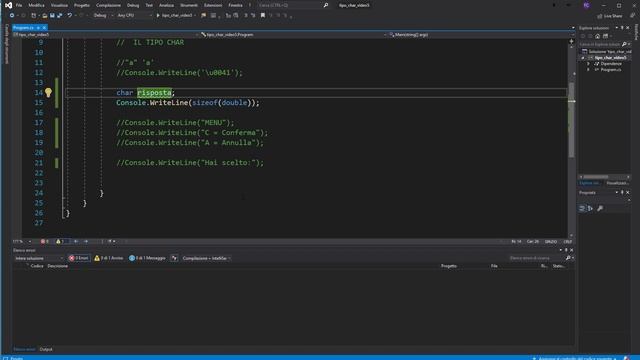This screenshot has width=640, height=360.
Task: Click the lightbulb quick actions icon on line 14
Action: (x=48, y=93)
